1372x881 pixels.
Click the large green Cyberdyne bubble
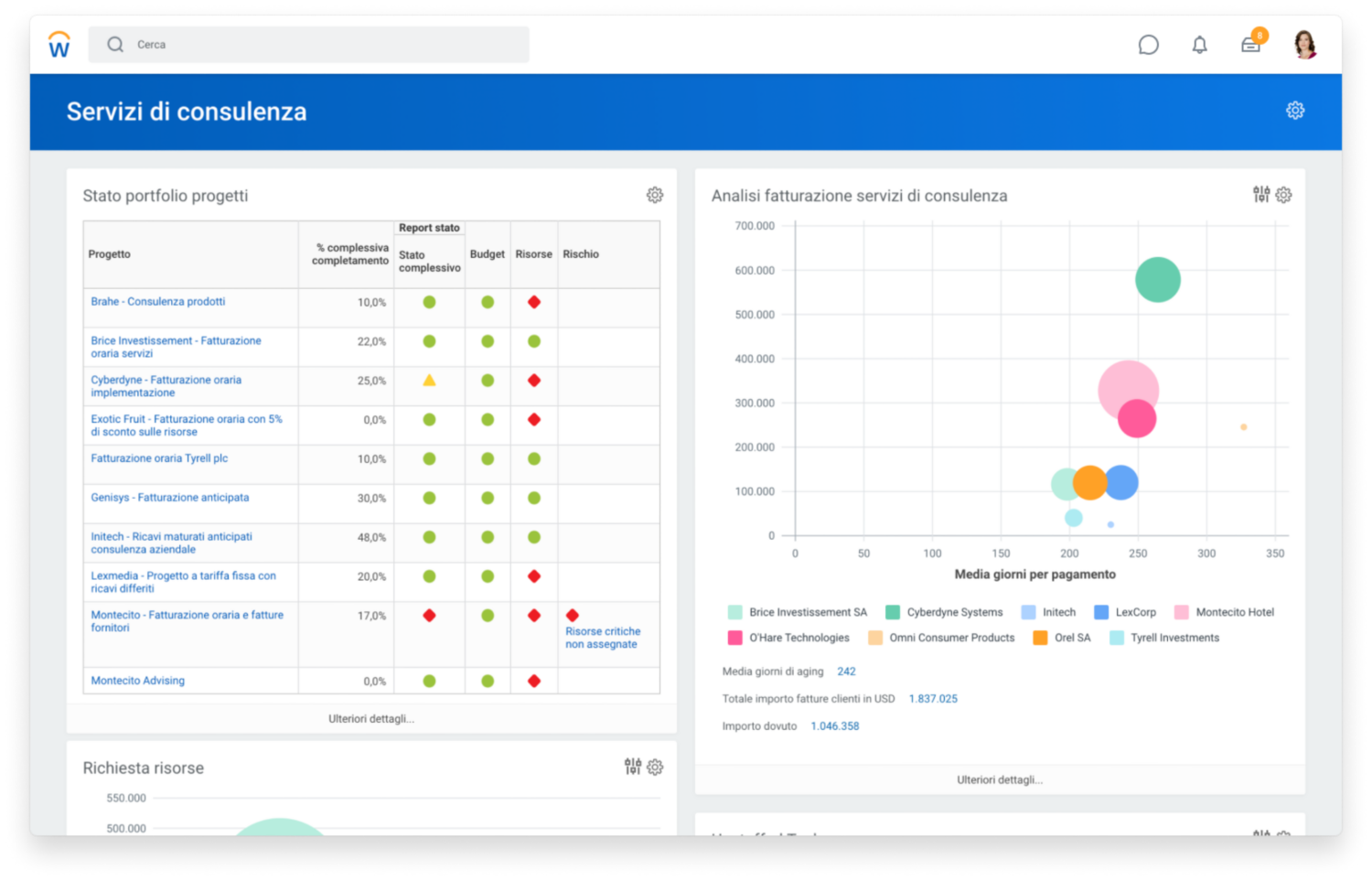1158,280
